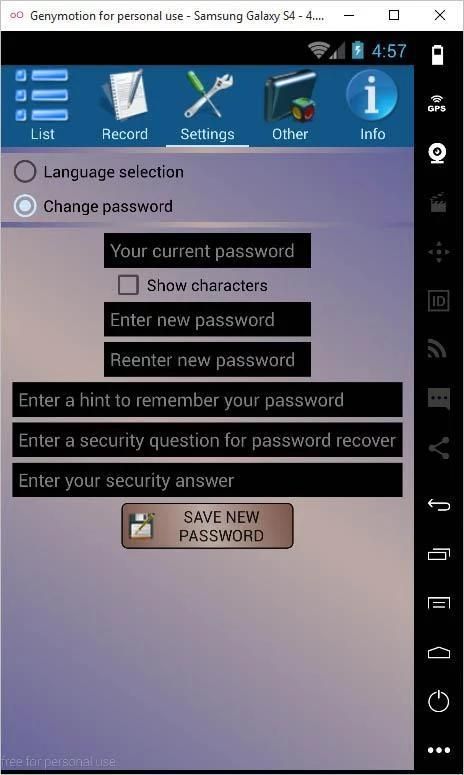Screen dimensions: 464x775
Task: Click the Reenter new password field
Action: [x=208, y=359]
